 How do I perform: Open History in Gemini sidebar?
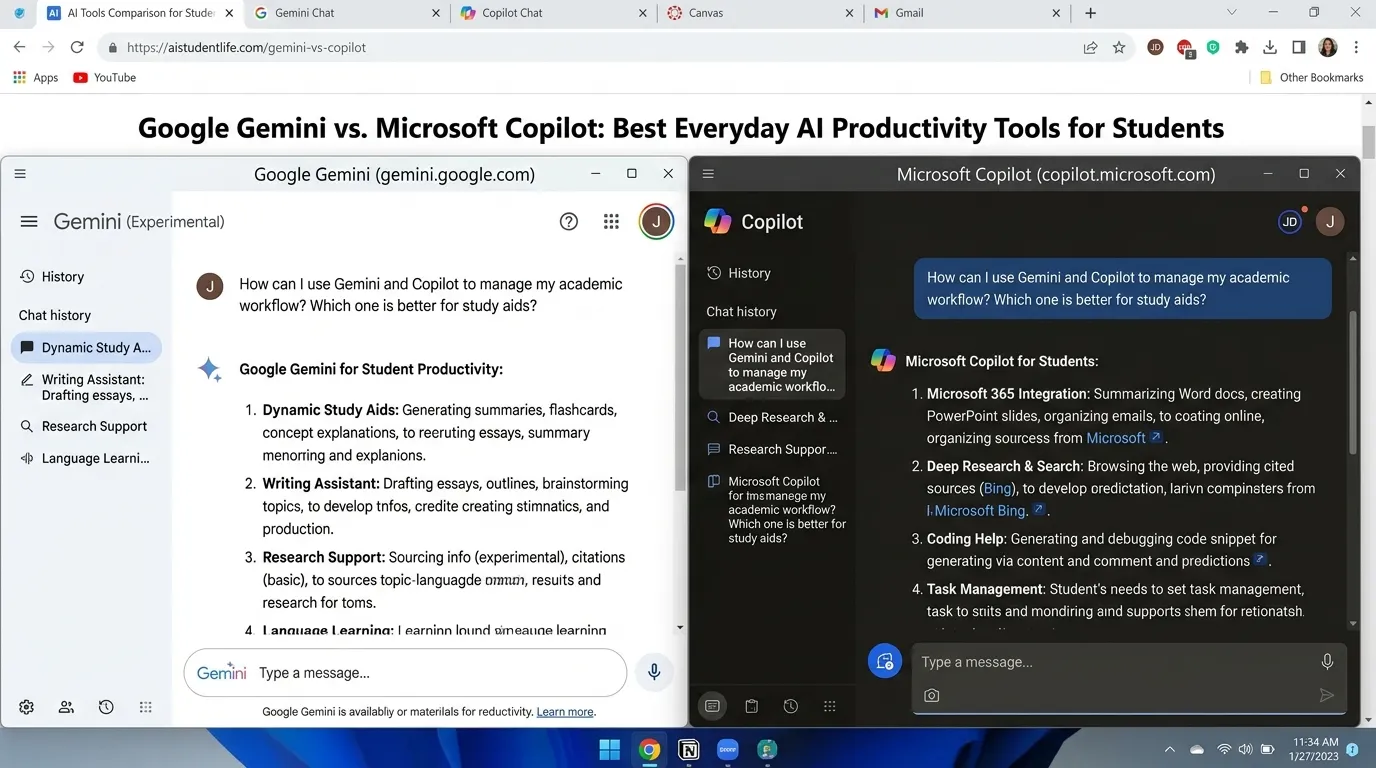click(x=52, y=277)
